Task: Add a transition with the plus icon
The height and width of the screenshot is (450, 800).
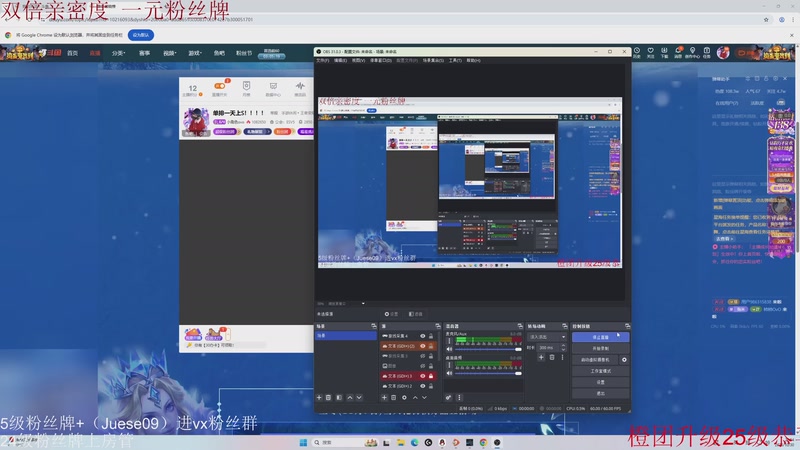Action: tap(541, 358)
